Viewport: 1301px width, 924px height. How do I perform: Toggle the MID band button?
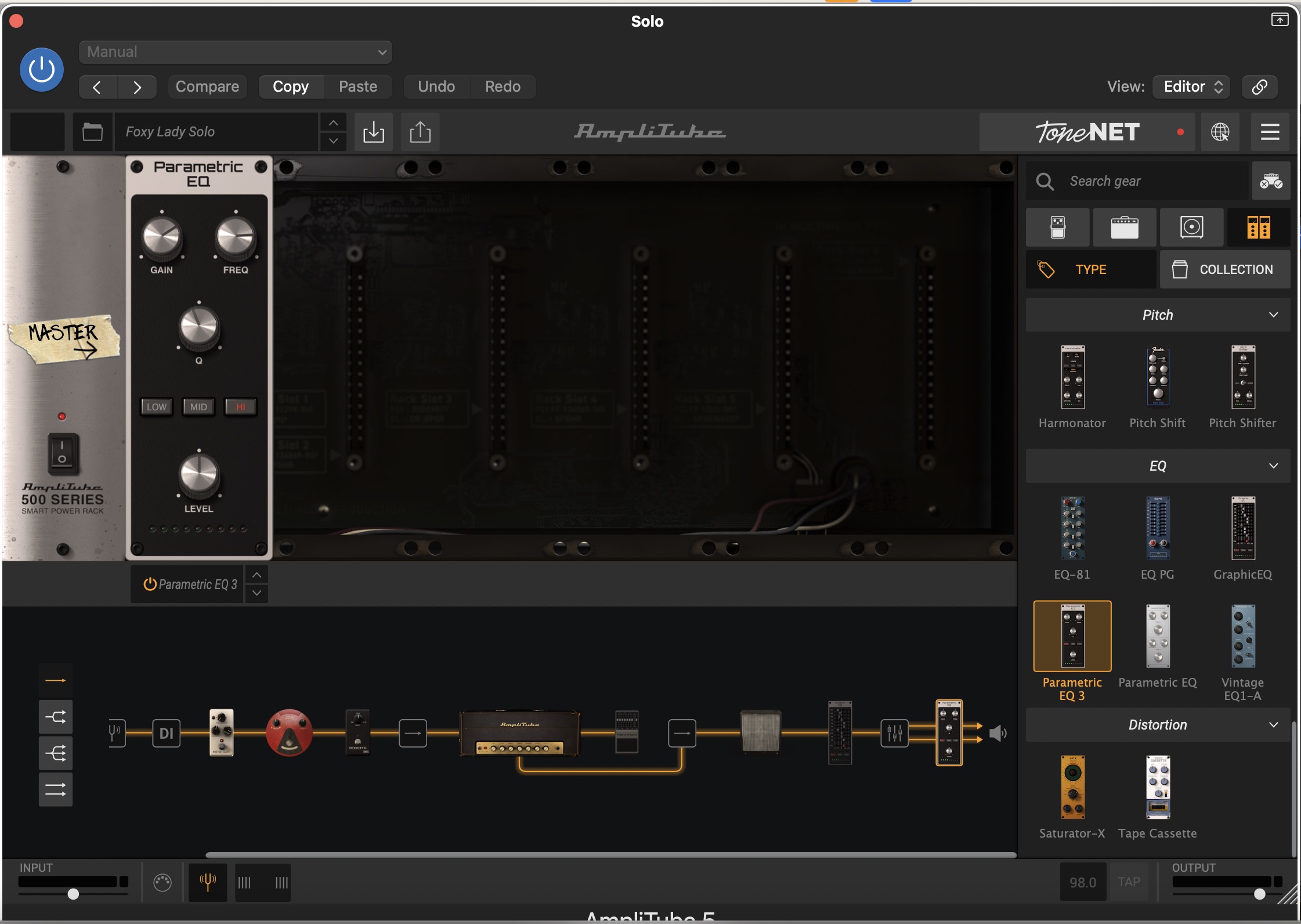pos(198,407)
